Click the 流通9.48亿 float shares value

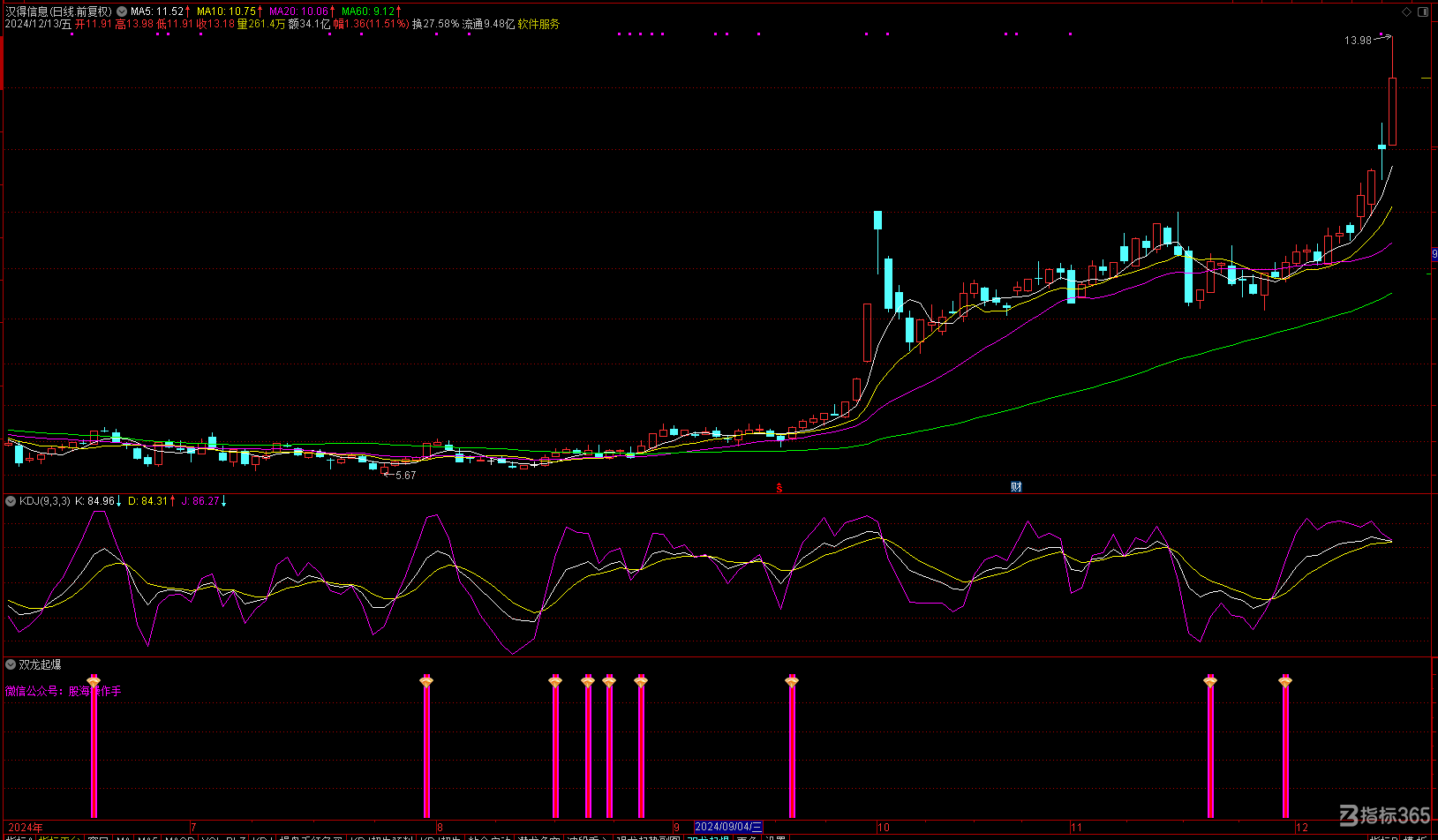click(488, 24)
